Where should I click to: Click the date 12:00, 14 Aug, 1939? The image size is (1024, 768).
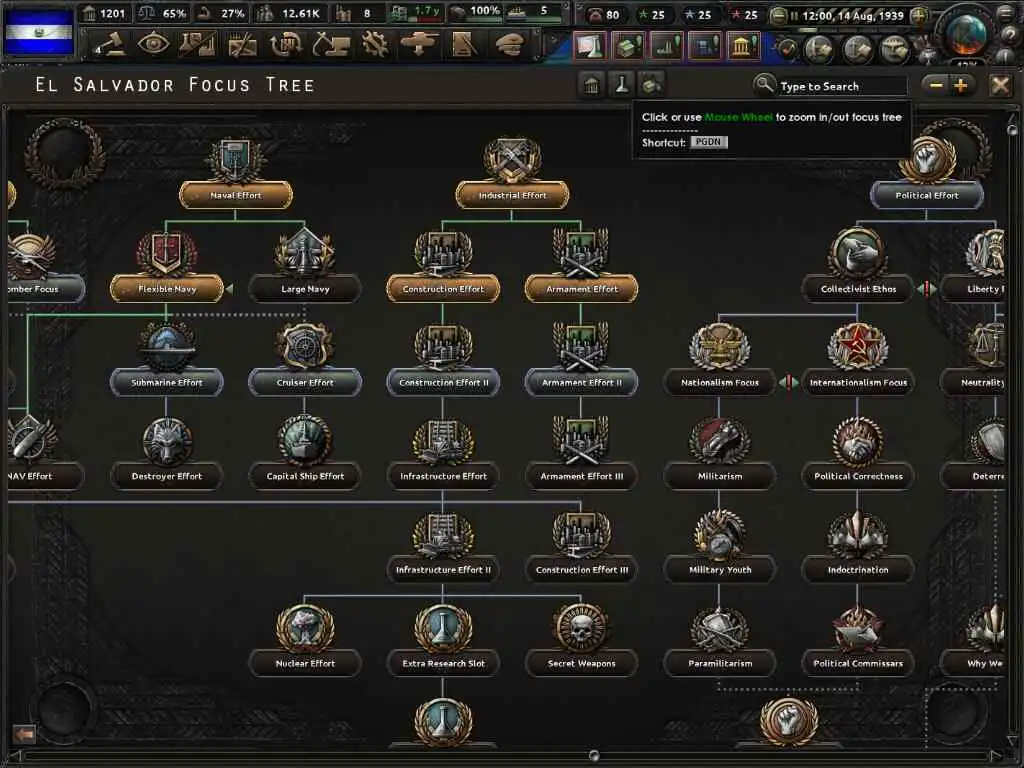(853, 15)
